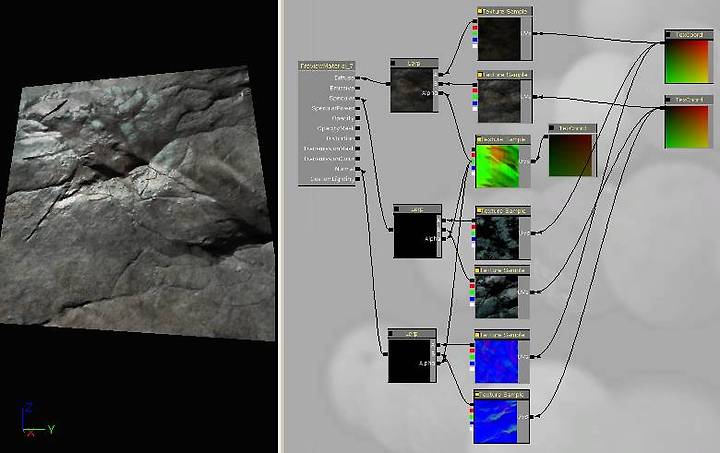
Task: Select the purple-blue normal map Texture Sample
Action: 502,357
